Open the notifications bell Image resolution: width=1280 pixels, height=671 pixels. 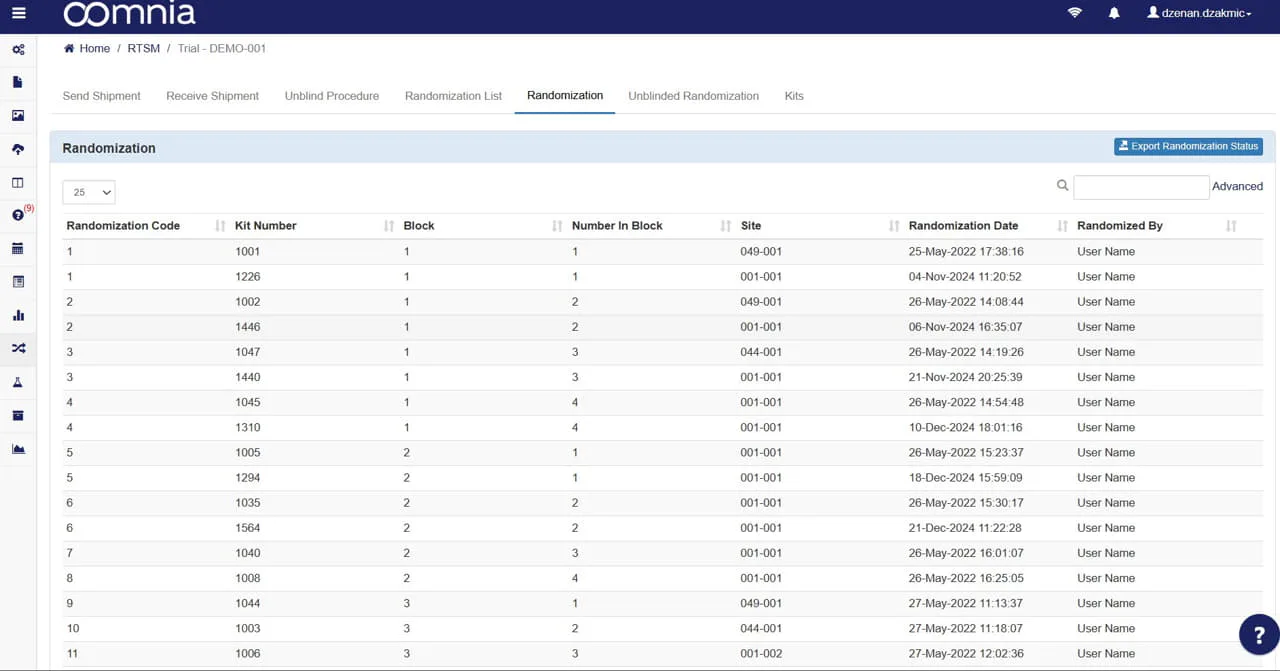1114,13
